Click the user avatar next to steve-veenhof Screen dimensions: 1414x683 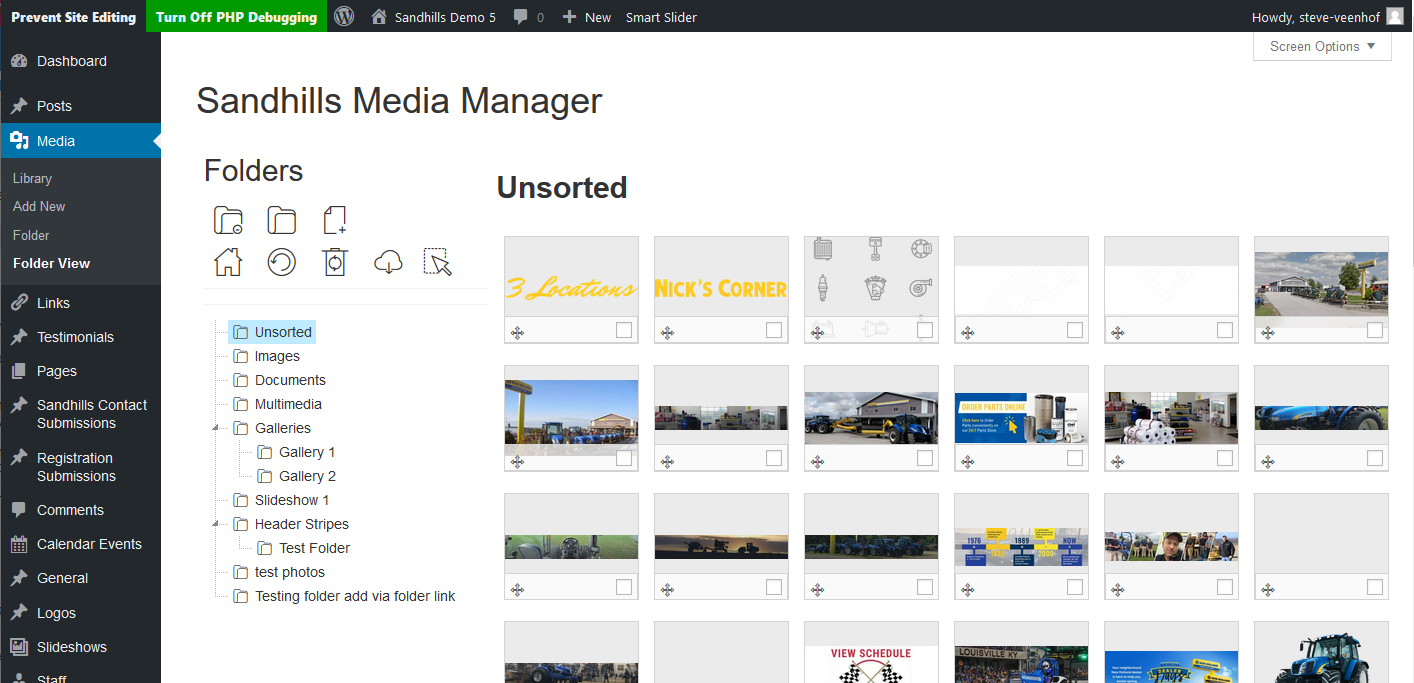[1395, 16]
